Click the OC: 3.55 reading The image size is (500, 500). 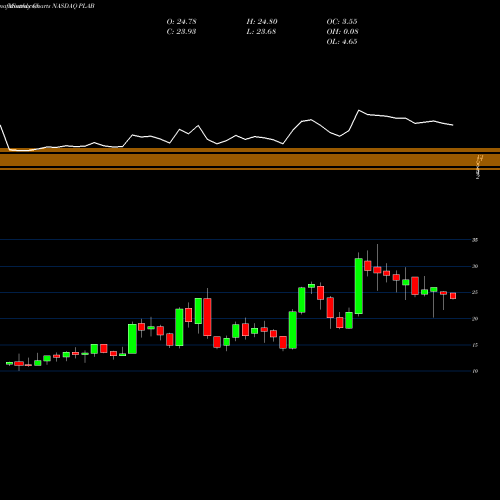(x=342, y=21)
